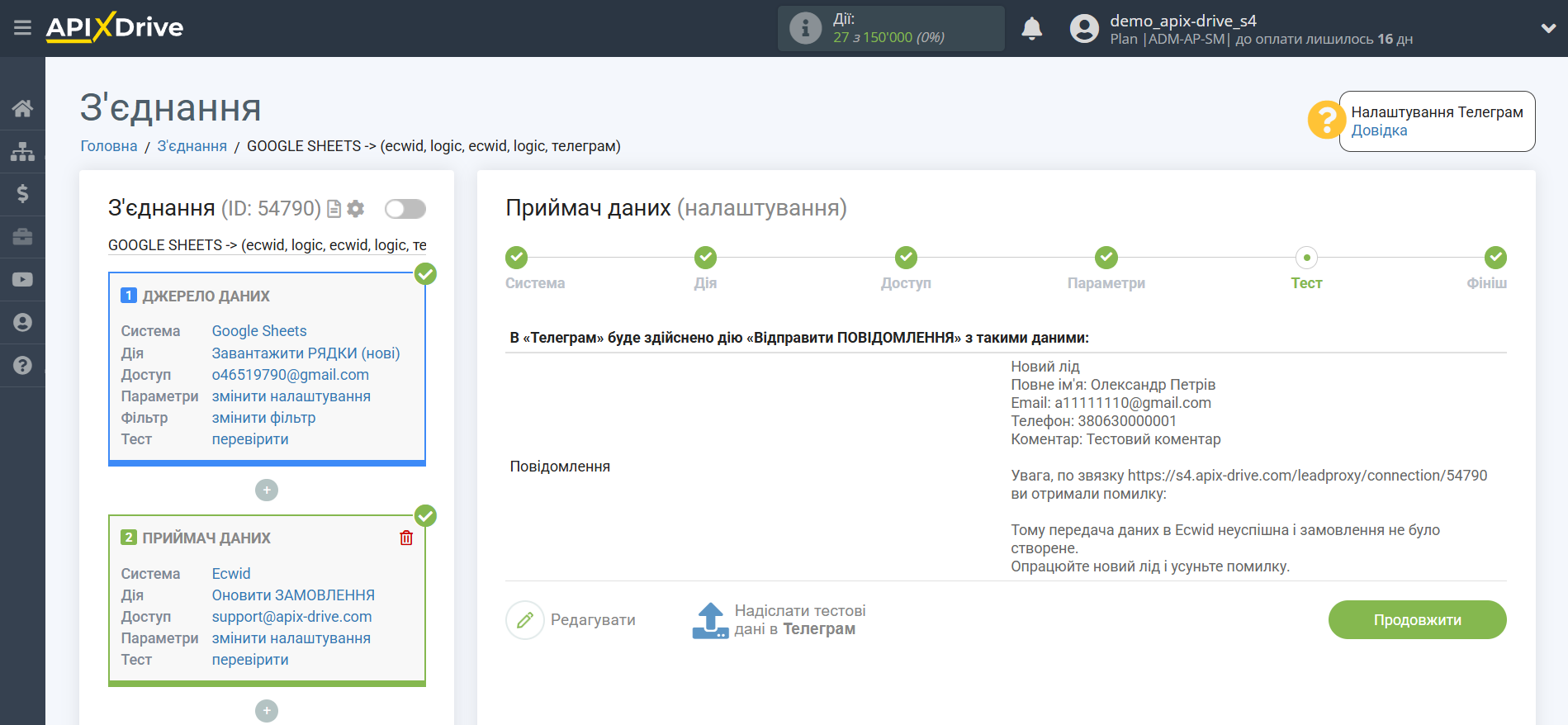Click Завантажити РЯДКИ (нові) action link
Screen dimensions: 1568x725
coord(306,353)
